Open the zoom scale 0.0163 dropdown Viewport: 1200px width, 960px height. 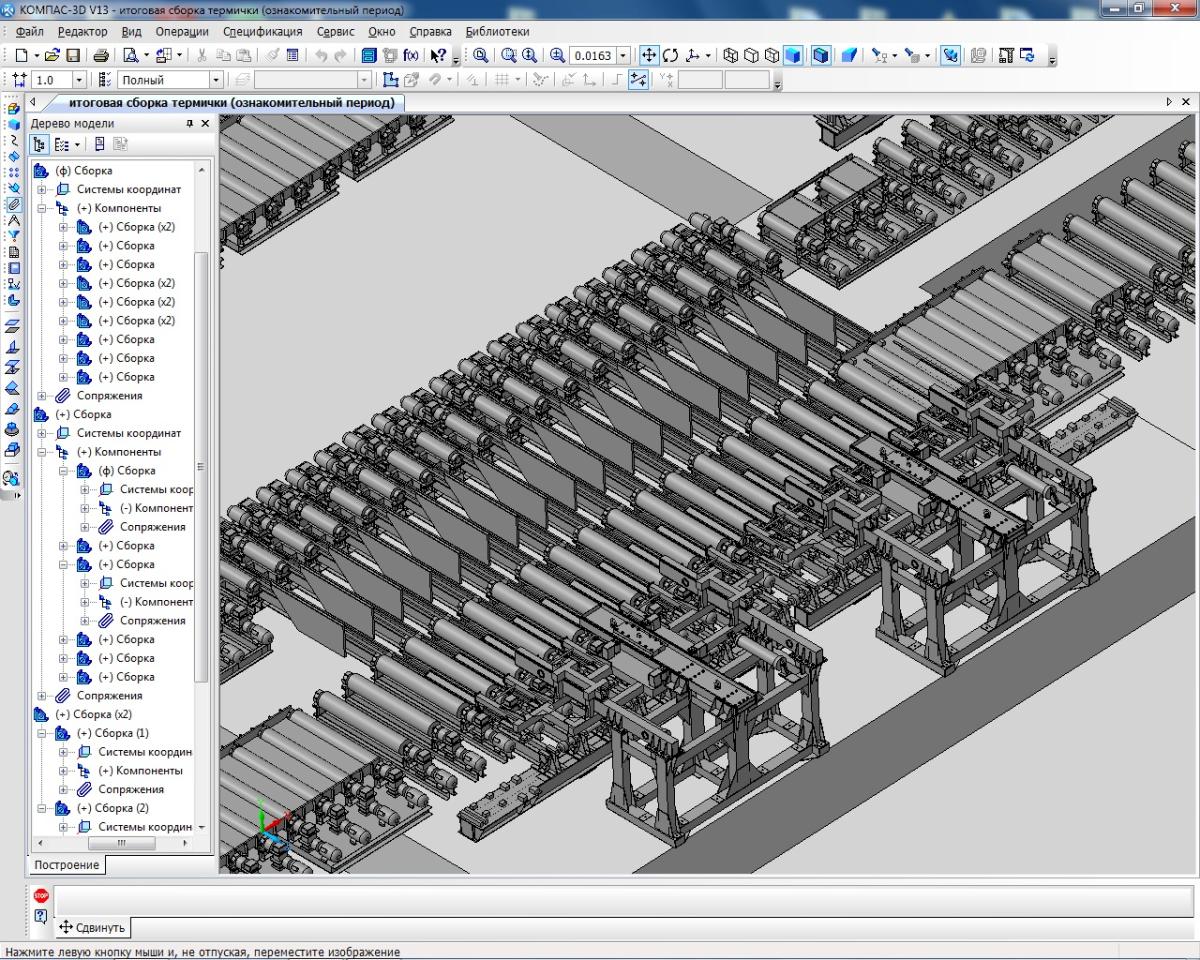coord(624,56)
